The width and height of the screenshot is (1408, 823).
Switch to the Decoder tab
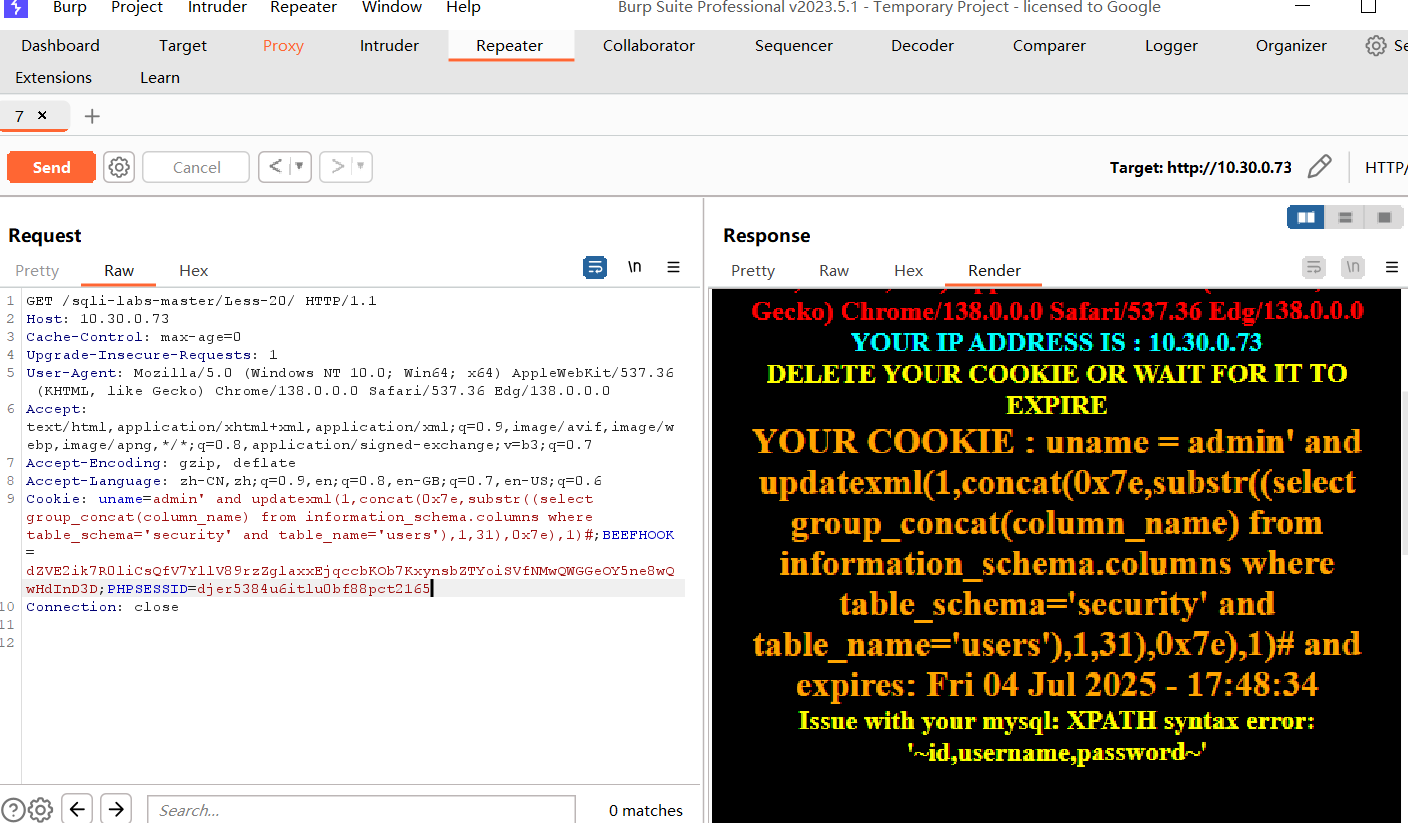click(922, 46)
